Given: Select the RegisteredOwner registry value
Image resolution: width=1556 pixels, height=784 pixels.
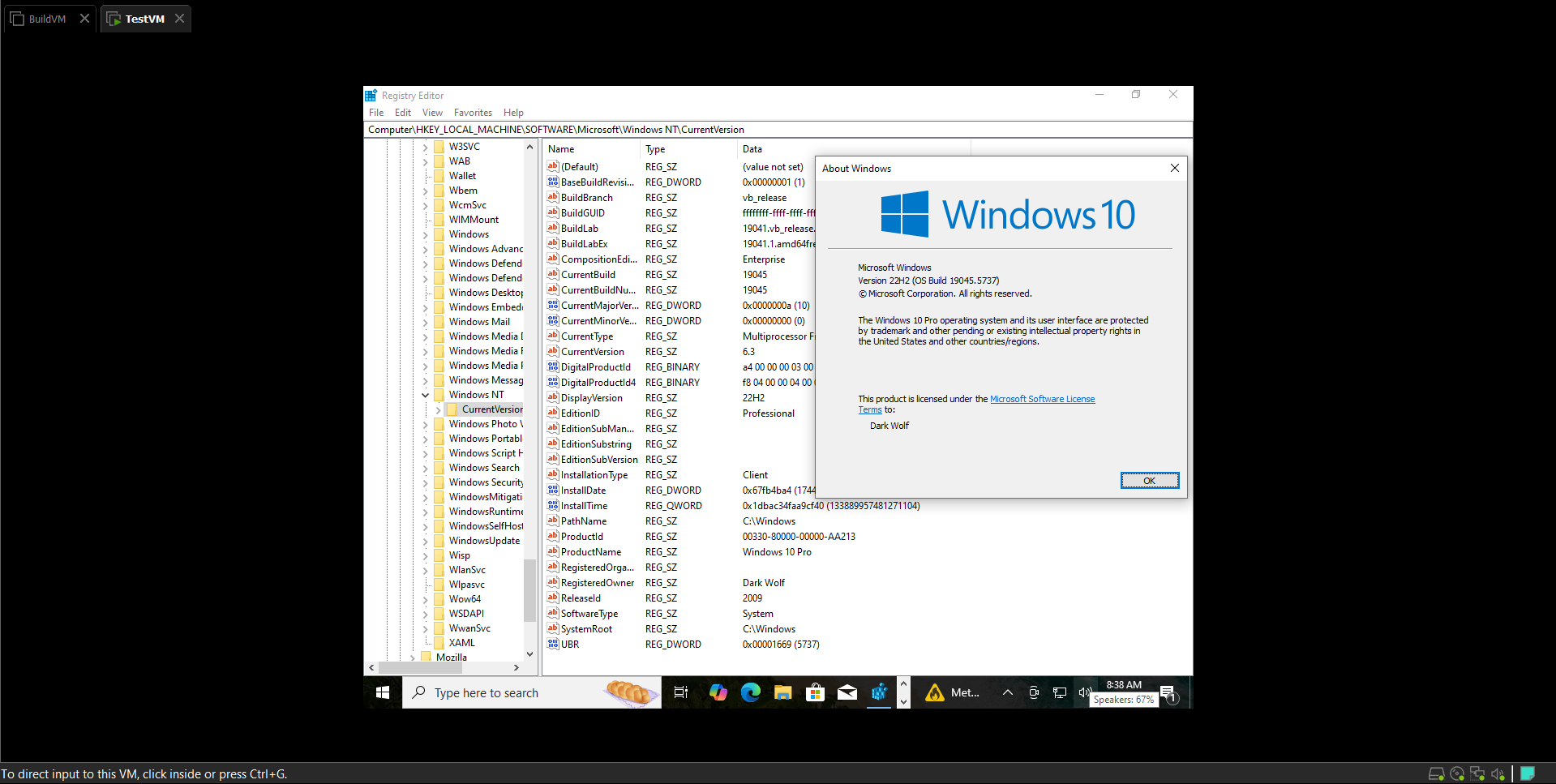Looking at the screenshot, I should (598, 583).
